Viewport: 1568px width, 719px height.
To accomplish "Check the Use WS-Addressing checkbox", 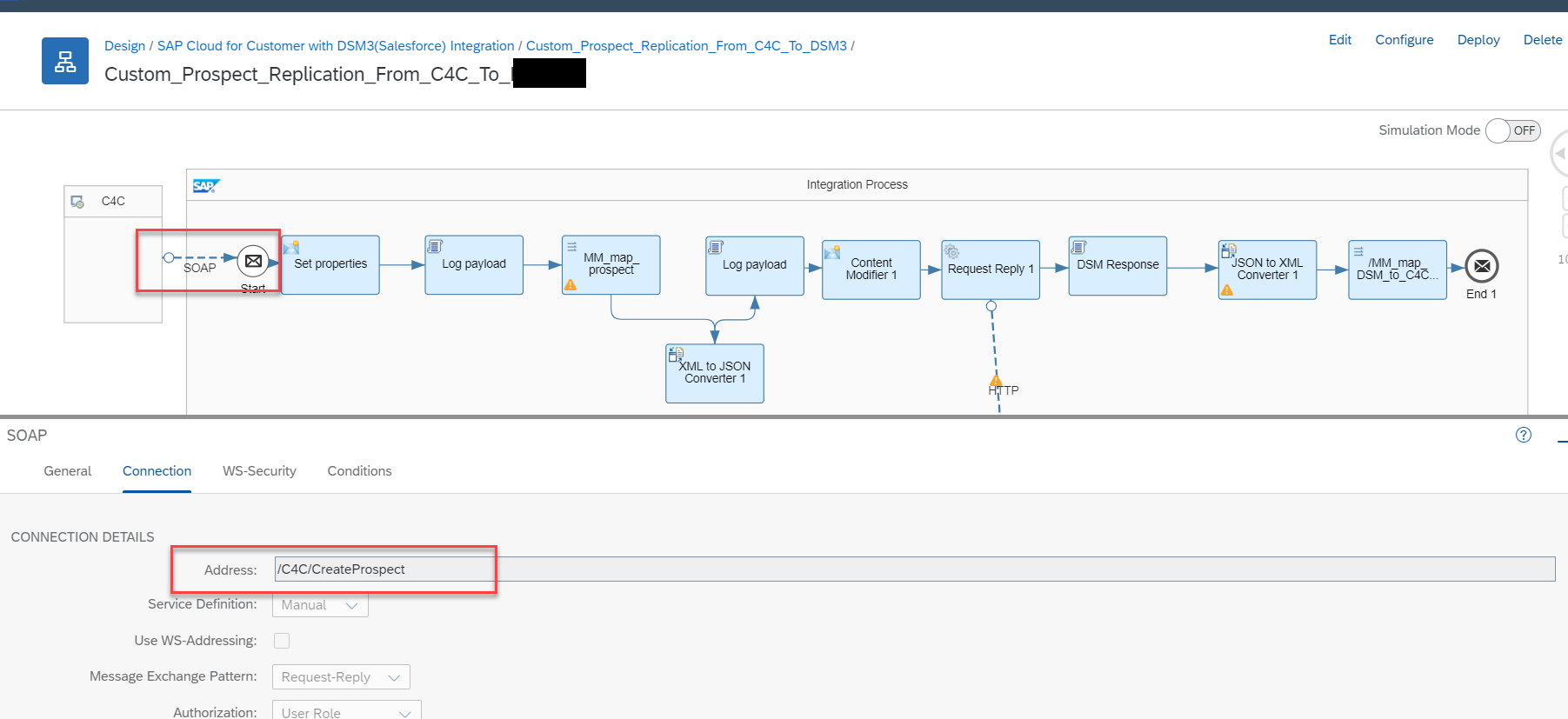I will (x=282, y=641).
